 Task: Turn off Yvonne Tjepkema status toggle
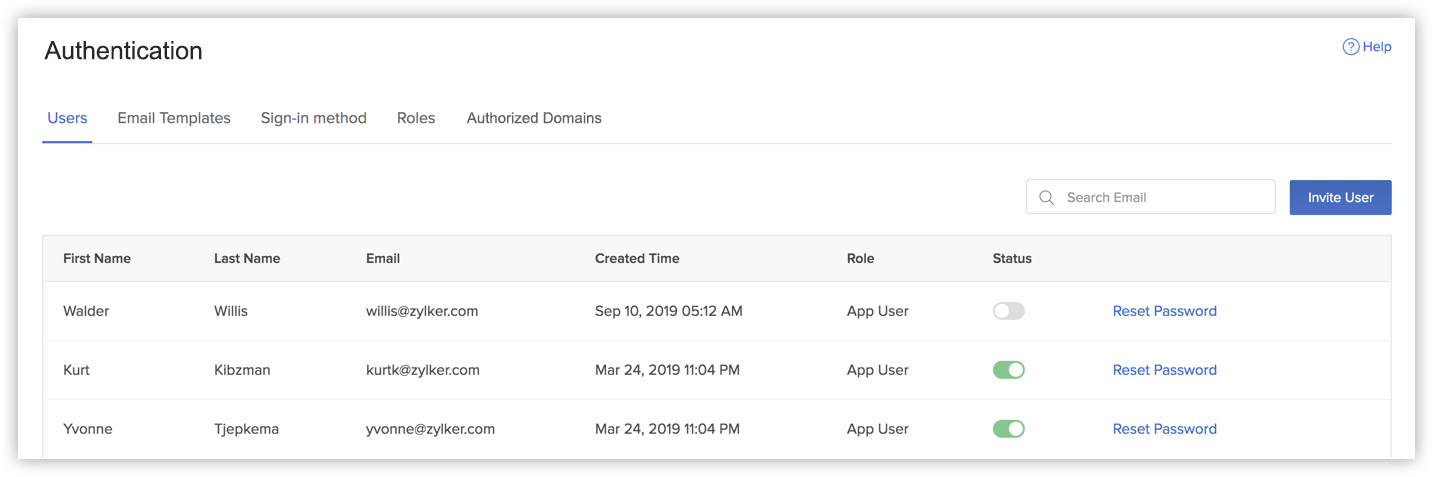click(1009, 429)
